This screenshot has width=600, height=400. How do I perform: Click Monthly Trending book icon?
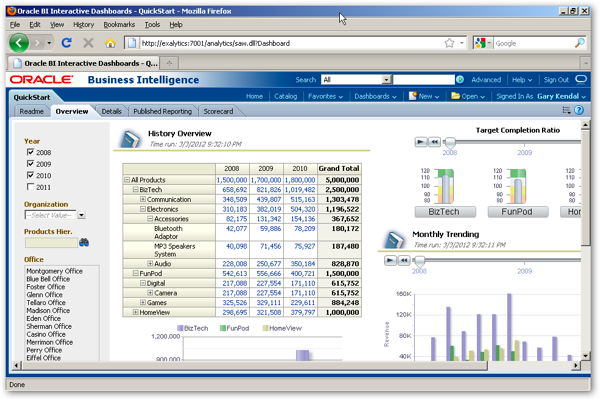point(395,240)
